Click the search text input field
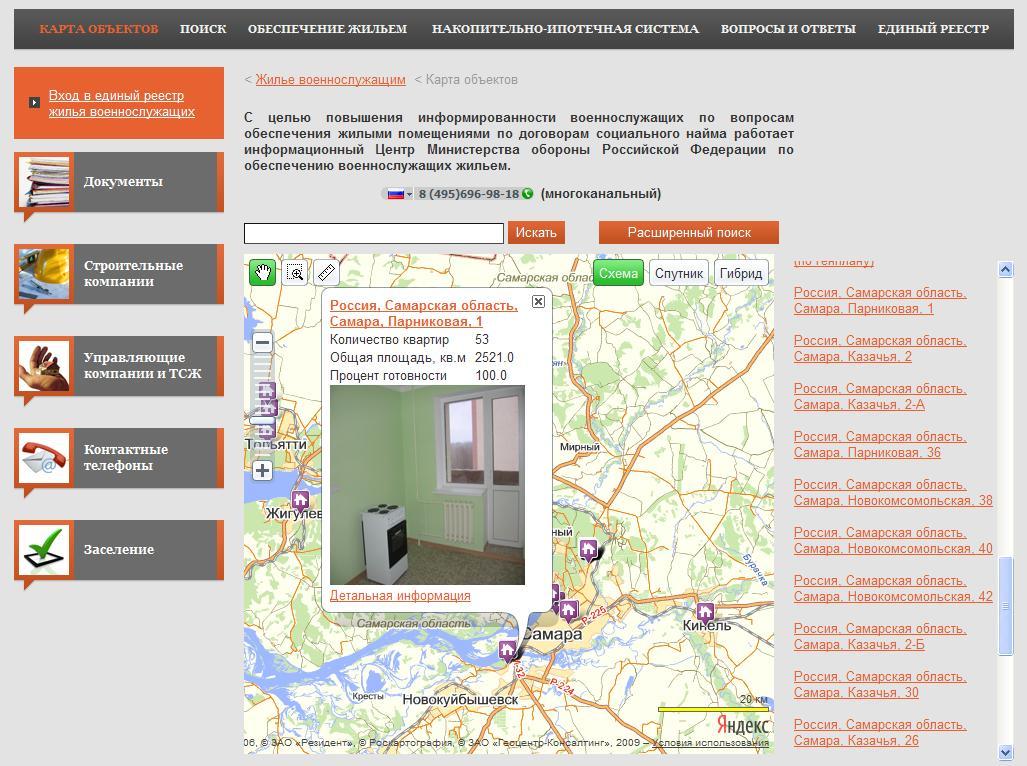 click(x=373, y=233)
